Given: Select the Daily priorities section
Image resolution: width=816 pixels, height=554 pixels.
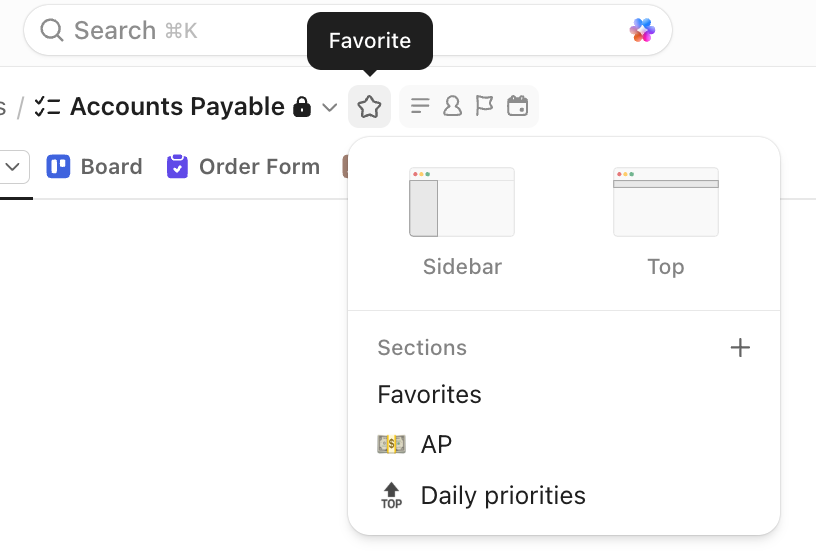Looking at the screenshot, I should [503, 496].
